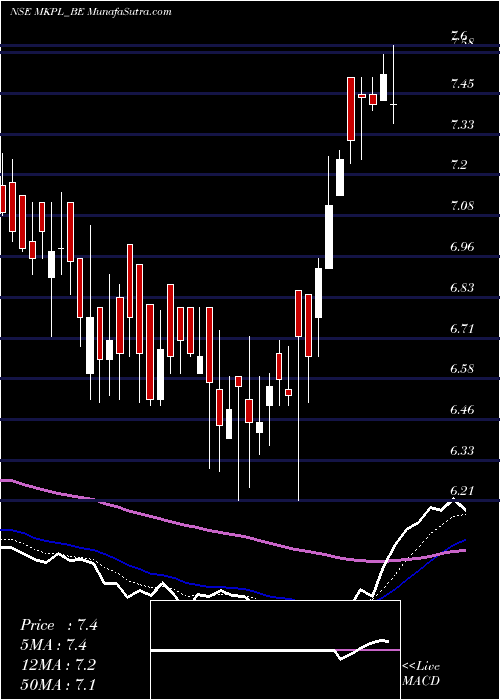500x700 pixels.
Task: Select the 6.71 price axis label
Action: 462,329
